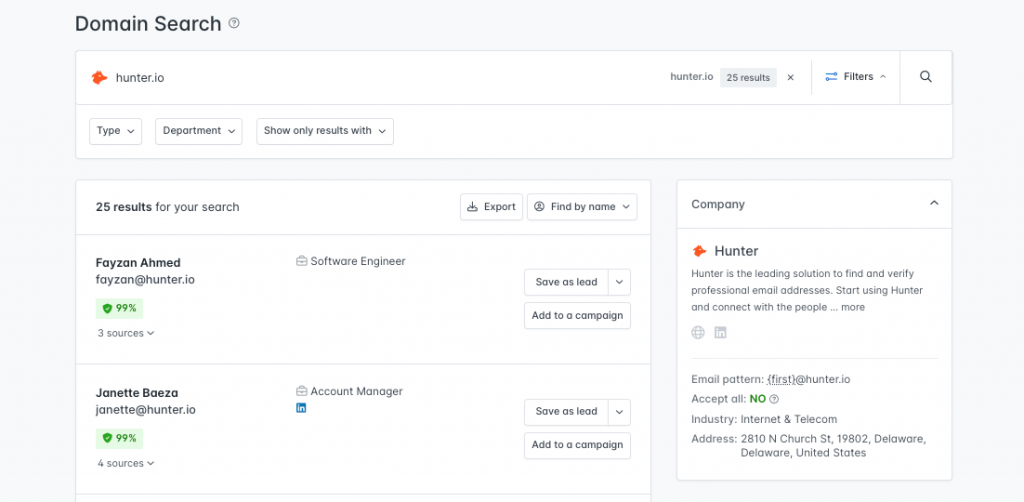This screenshot has width=1024, height=502.
Task: Click the 25 results badge in search bar
Action: coord(748,78)
